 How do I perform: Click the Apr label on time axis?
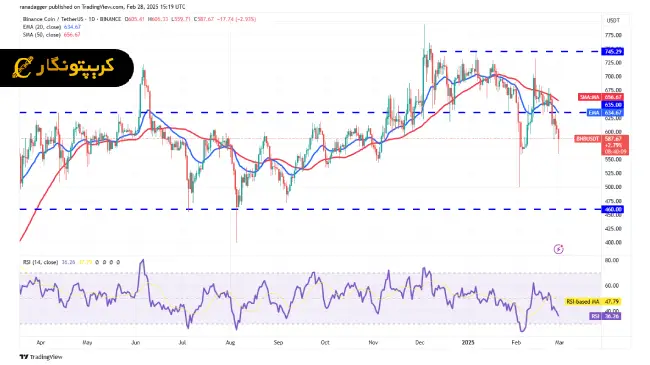41,343
